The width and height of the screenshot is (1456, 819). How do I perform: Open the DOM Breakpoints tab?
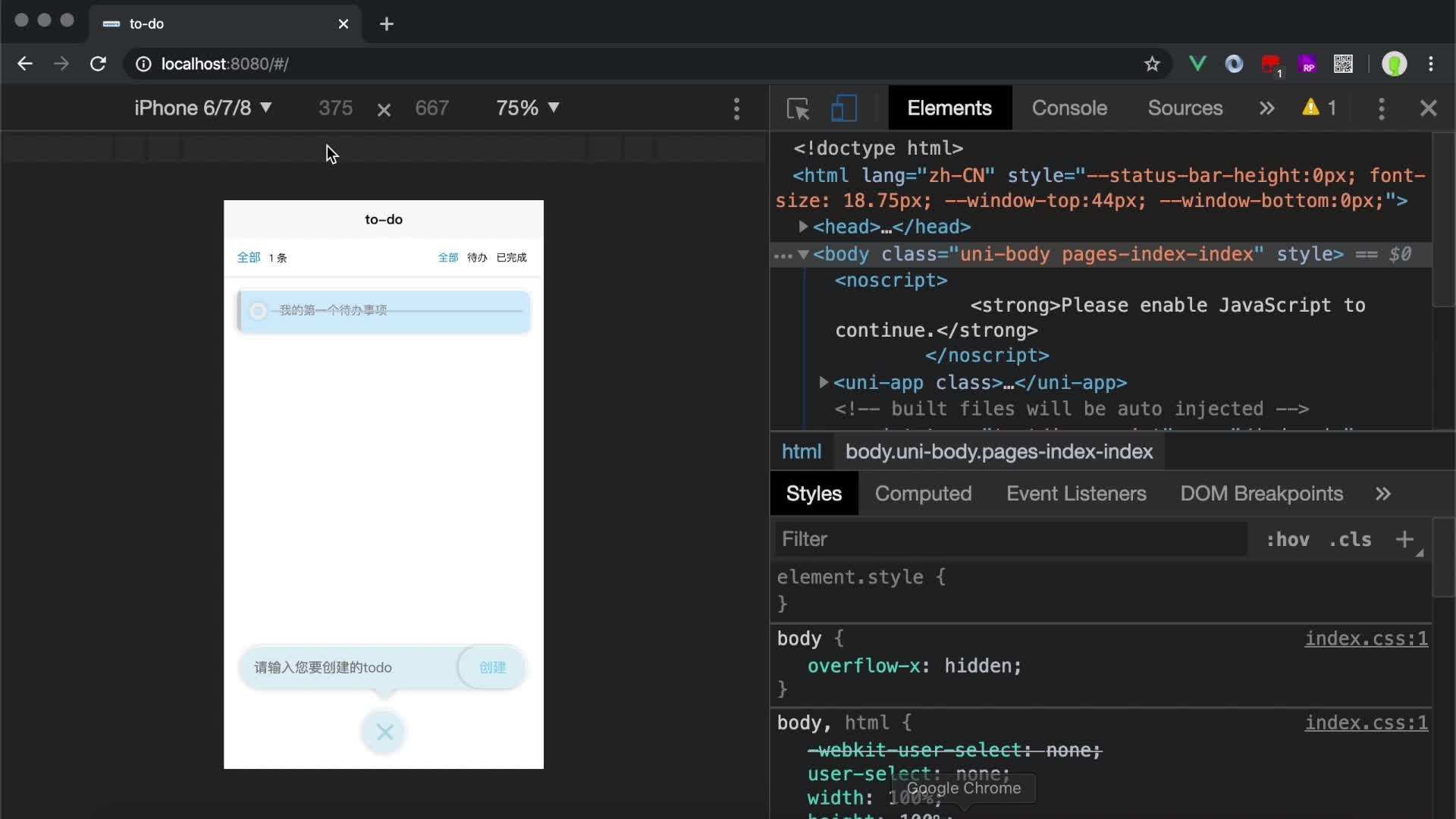[1261, 494]
